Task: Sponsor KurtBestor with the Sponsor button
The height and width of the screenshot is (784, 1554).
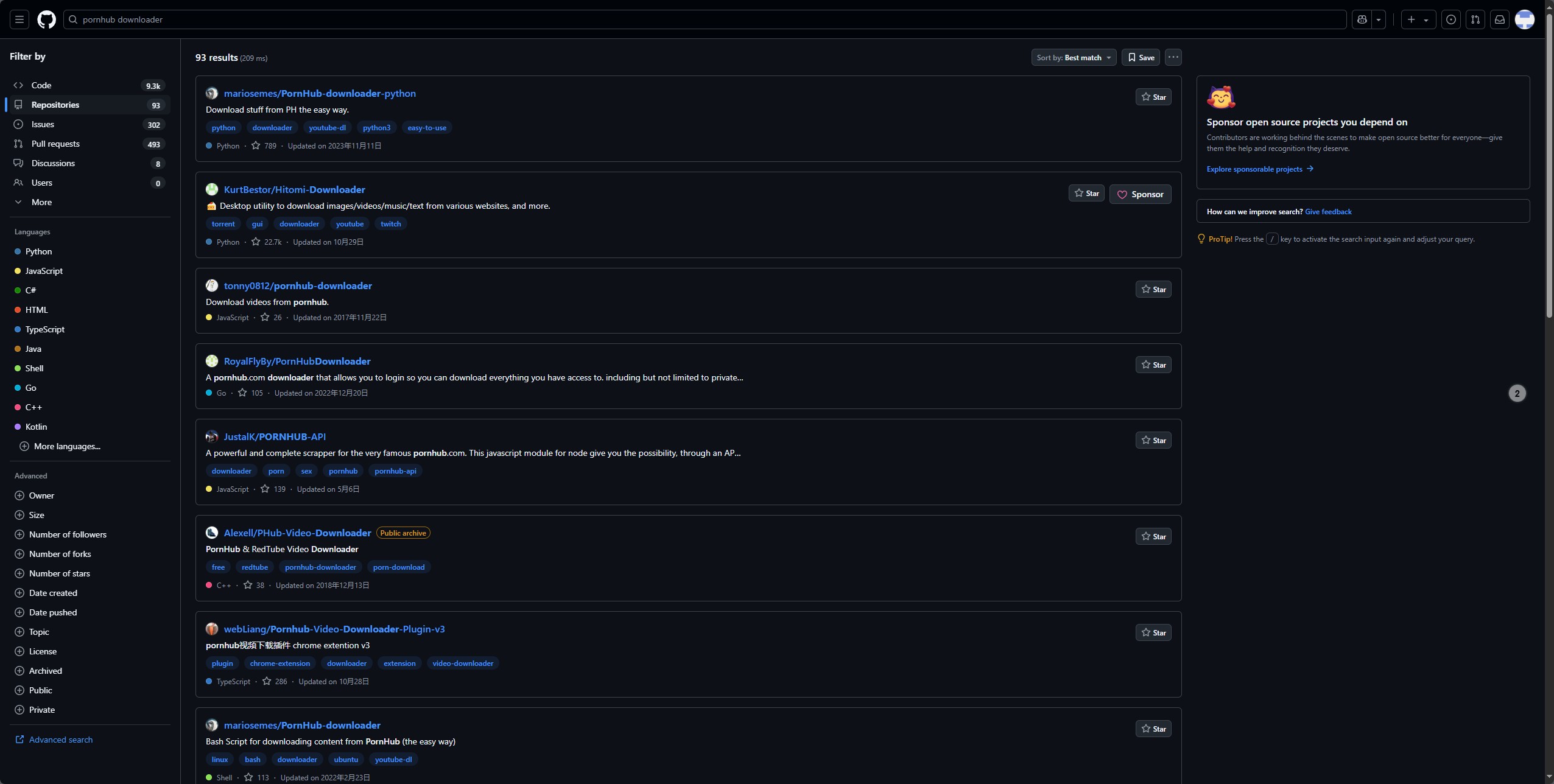Action: (1140, 194)
